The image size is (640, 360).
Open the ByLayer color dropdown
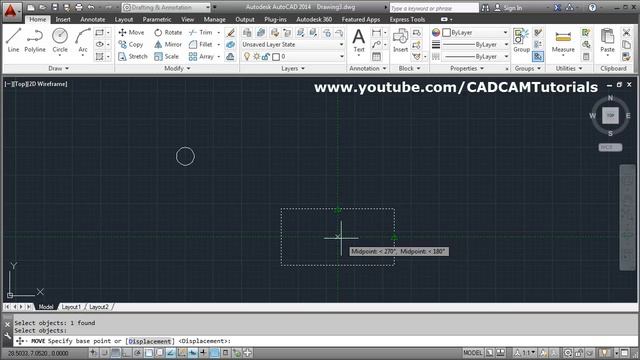pos(476,32)
